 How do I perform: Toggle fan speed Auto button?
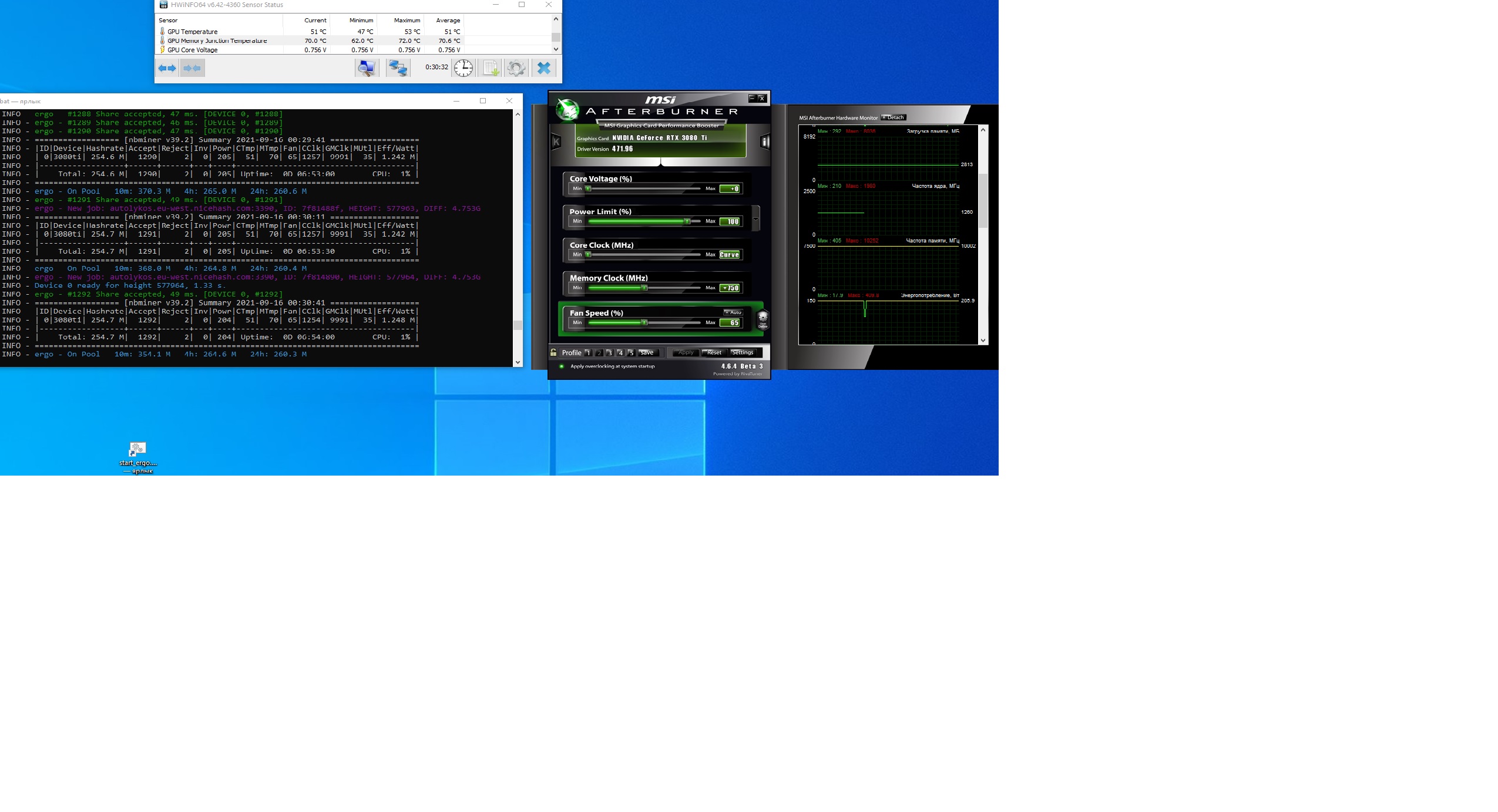[733, 312]
